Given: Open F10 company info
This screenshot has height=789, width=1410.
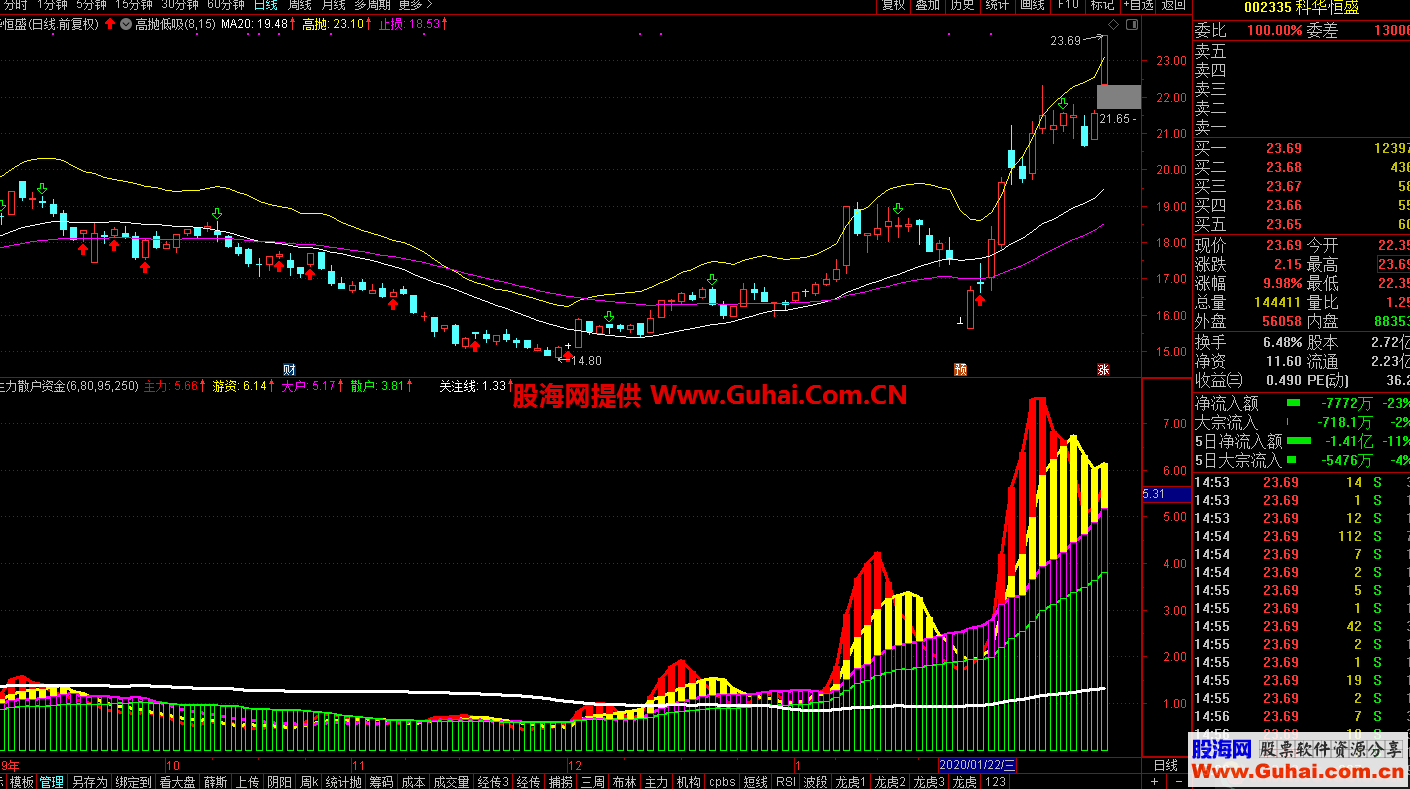Looking at the screenshot, I should (1068, 5).
